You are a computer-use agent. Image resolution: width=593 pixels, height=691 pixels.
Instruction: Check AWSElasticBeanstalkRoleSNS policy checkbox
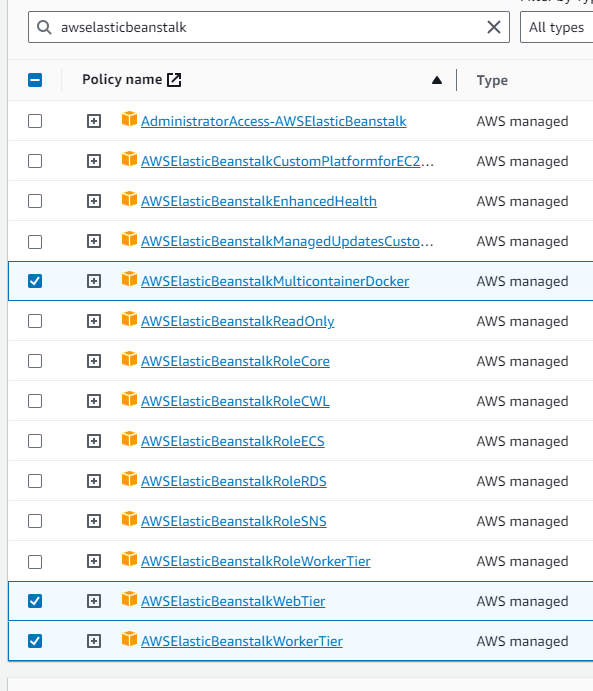coord(35,521)
